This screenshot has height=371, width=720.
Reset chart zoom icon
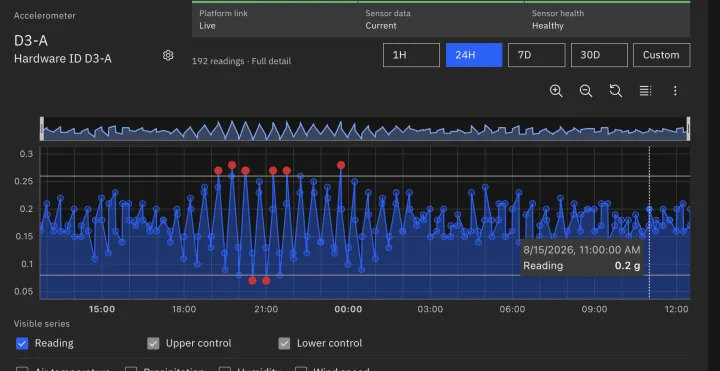pyautogui.click(x=616, y=91)
